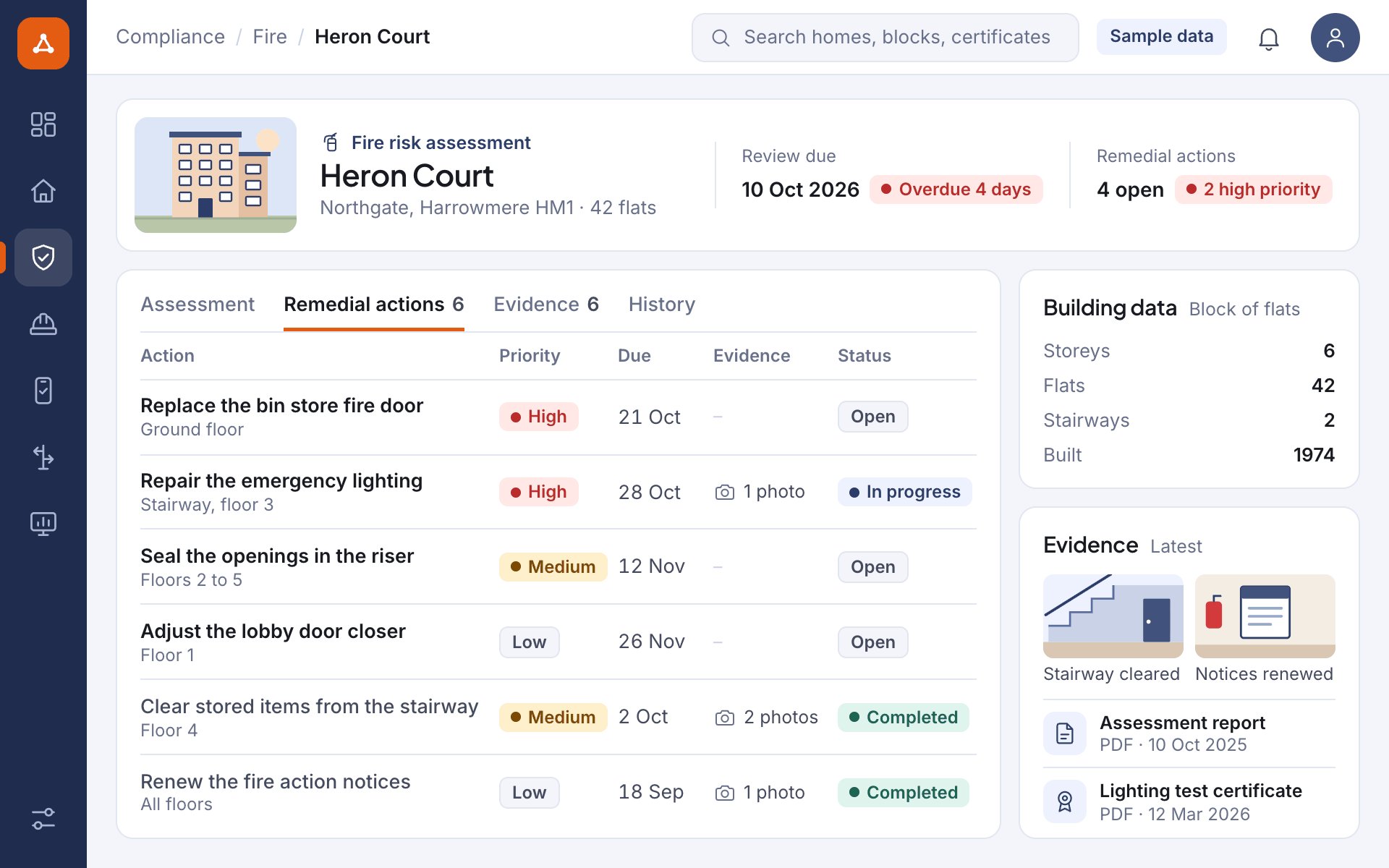Click the 2 photos evidence text
The image size is (1389, 868).
click(781, 718)
